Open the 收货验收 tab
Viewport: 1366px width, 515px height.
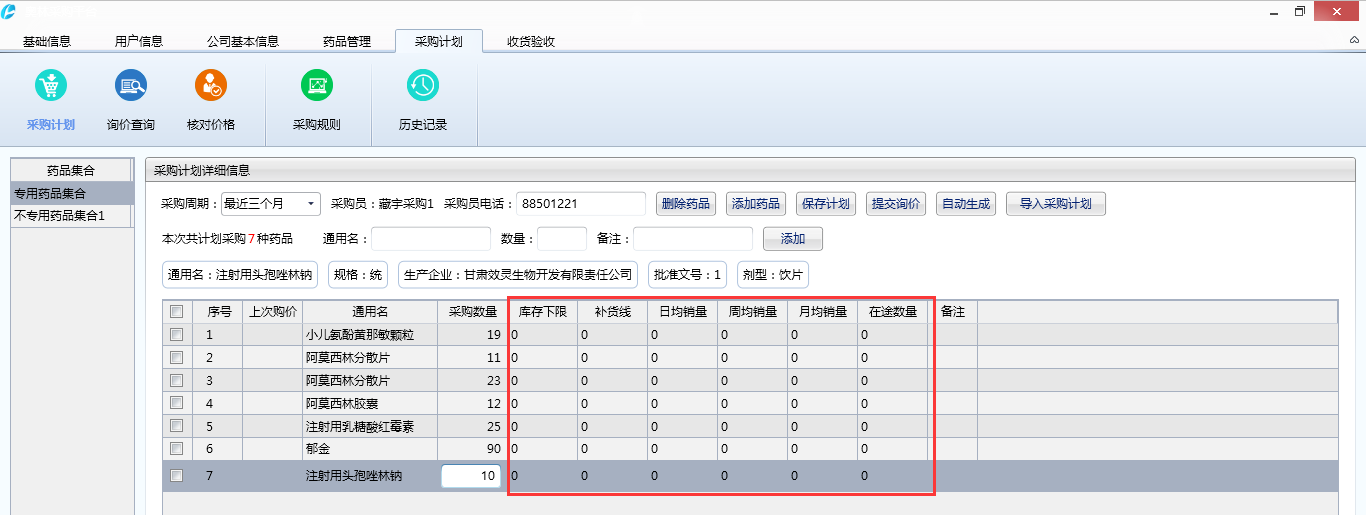[x=531, y=42]
